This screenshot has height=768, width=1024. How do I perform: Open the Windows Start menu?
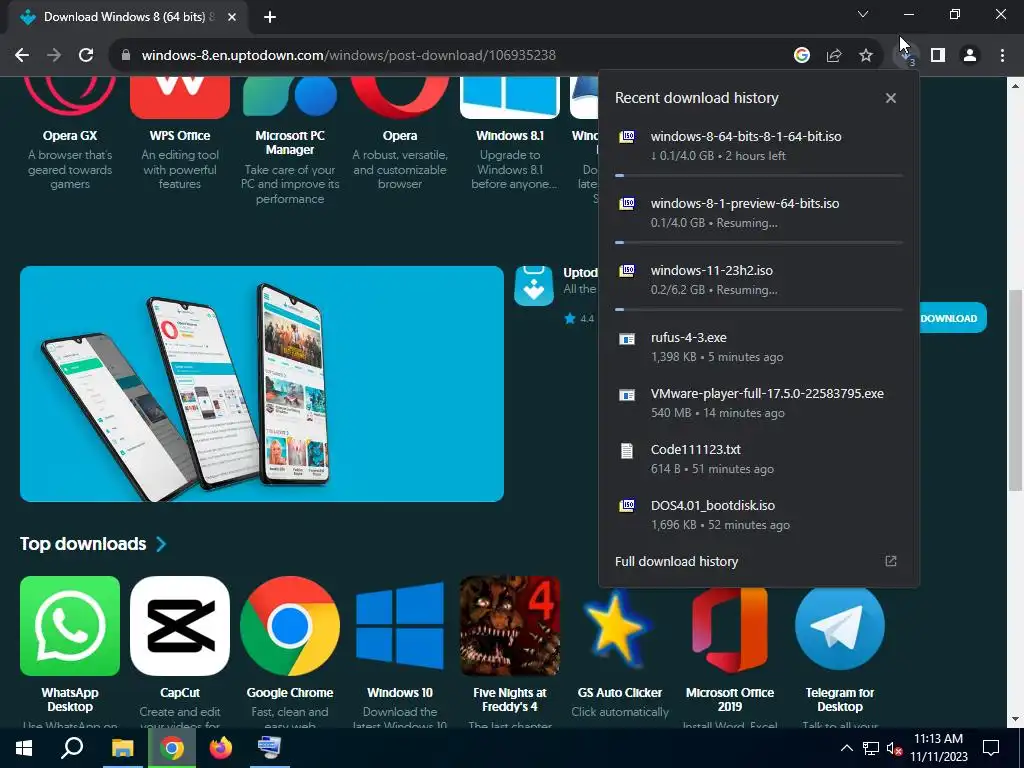coord(24,748)
